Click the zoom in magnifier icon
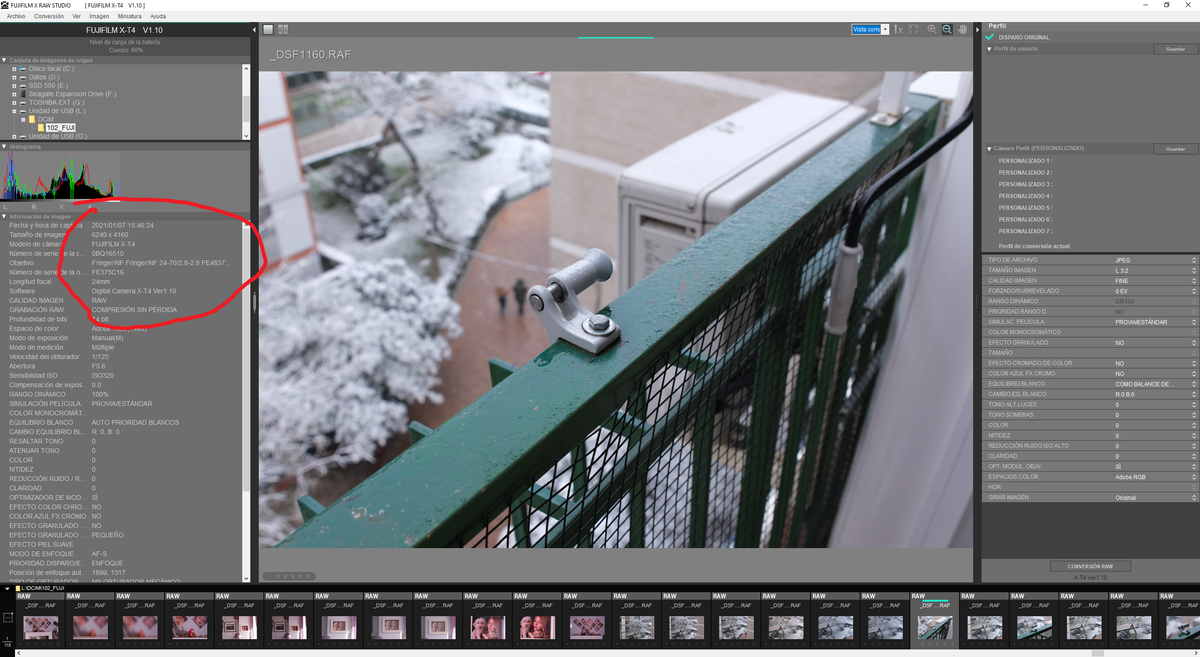 (x=932, y=30)
